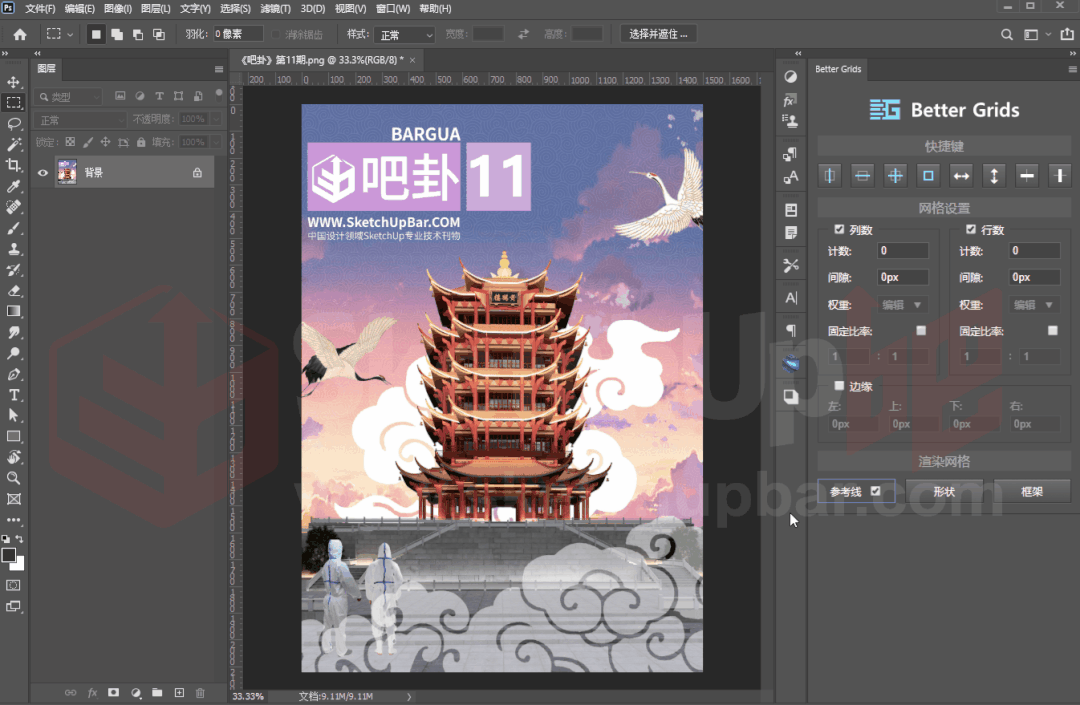1080x705 pixels.
Task: Open Better Grids panel flyout menu
Action: 1072,69
